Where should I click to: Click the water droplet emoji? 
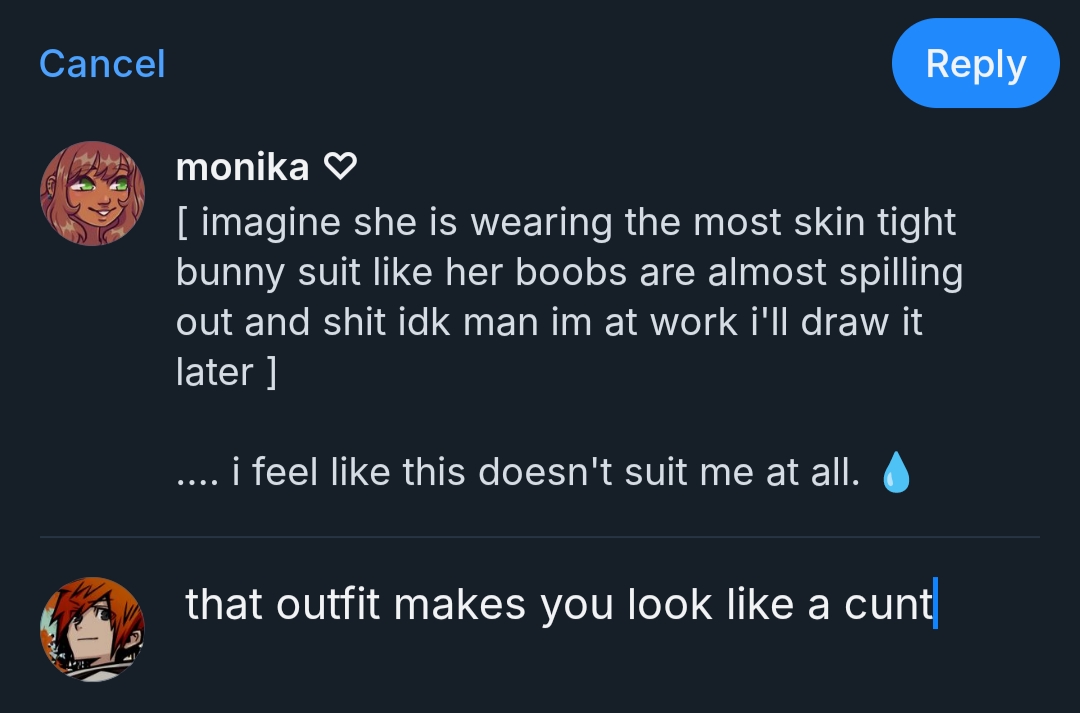896,473
